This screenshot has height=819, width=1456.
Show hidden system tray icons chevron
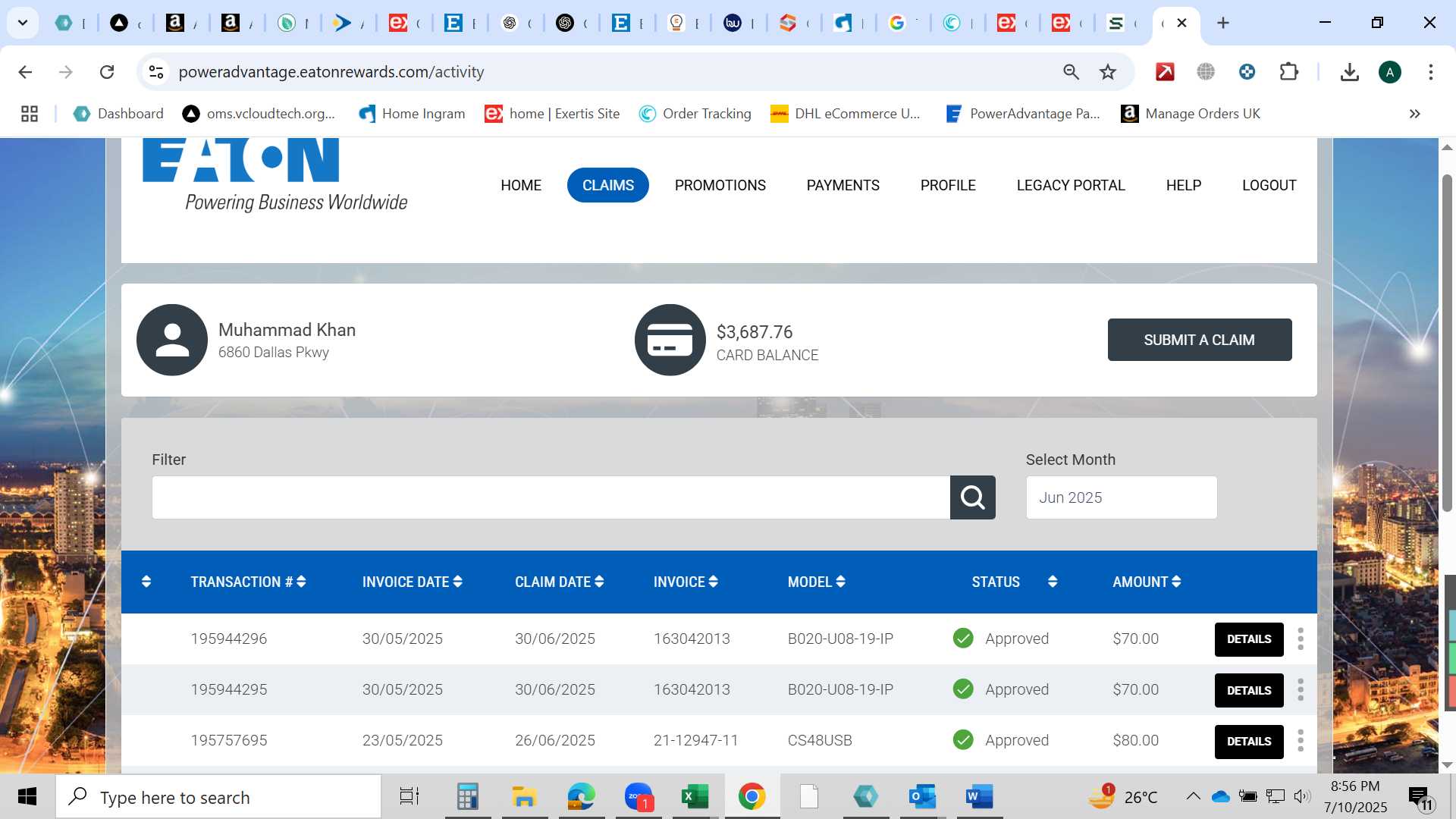point(1193,796)
